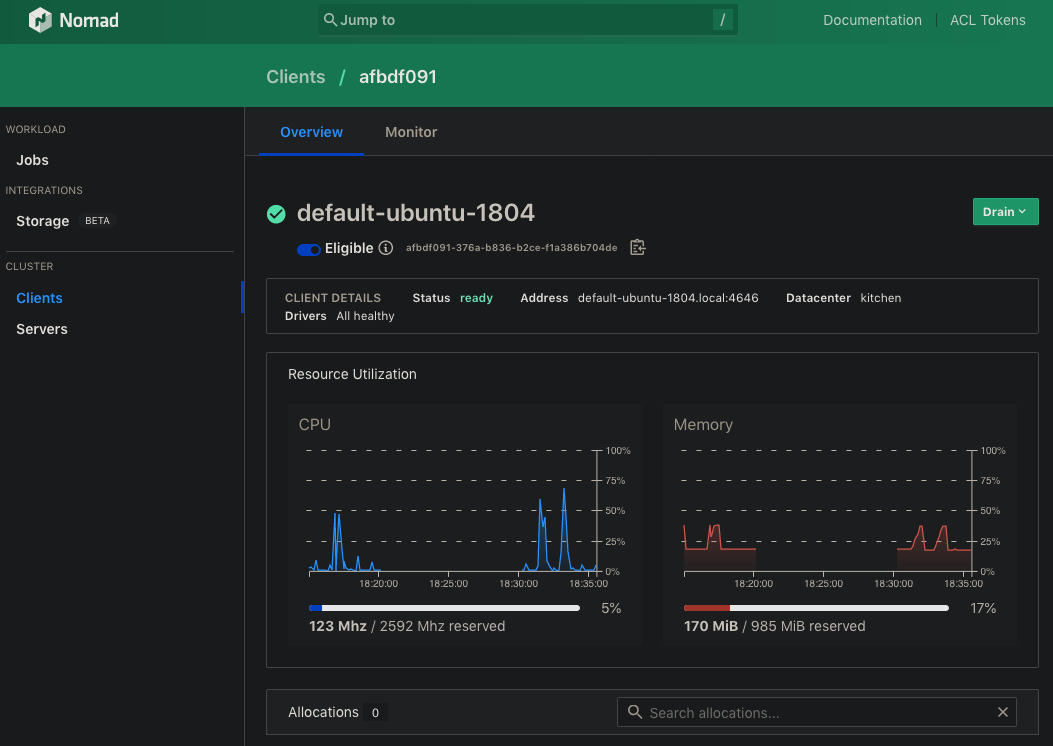Click the Memory line chart
Screen dimensions: 1053x746
click(x=827, y=512)
